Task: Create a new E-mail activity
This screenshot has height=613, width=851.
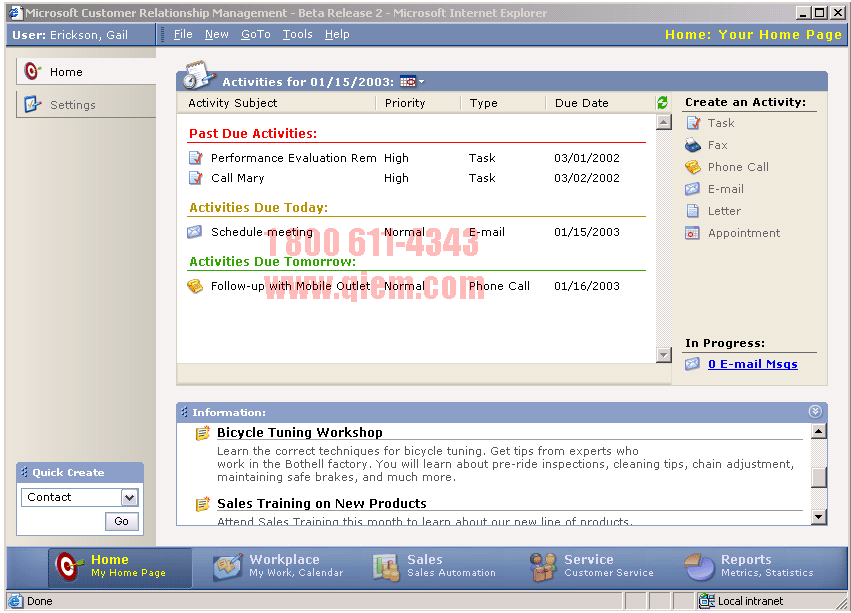Action: pyautogui.click(x=726, y=189)
